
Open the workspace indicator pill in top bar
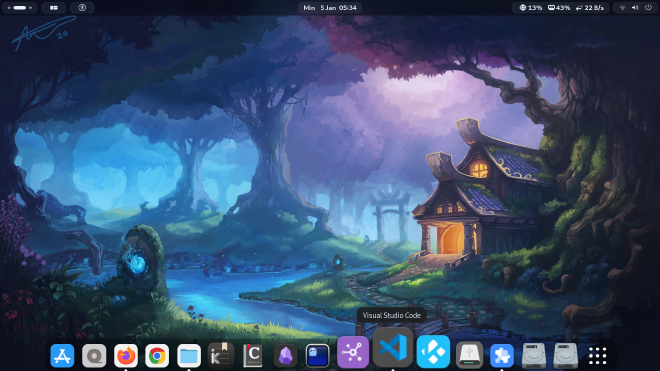pos(20,8)
